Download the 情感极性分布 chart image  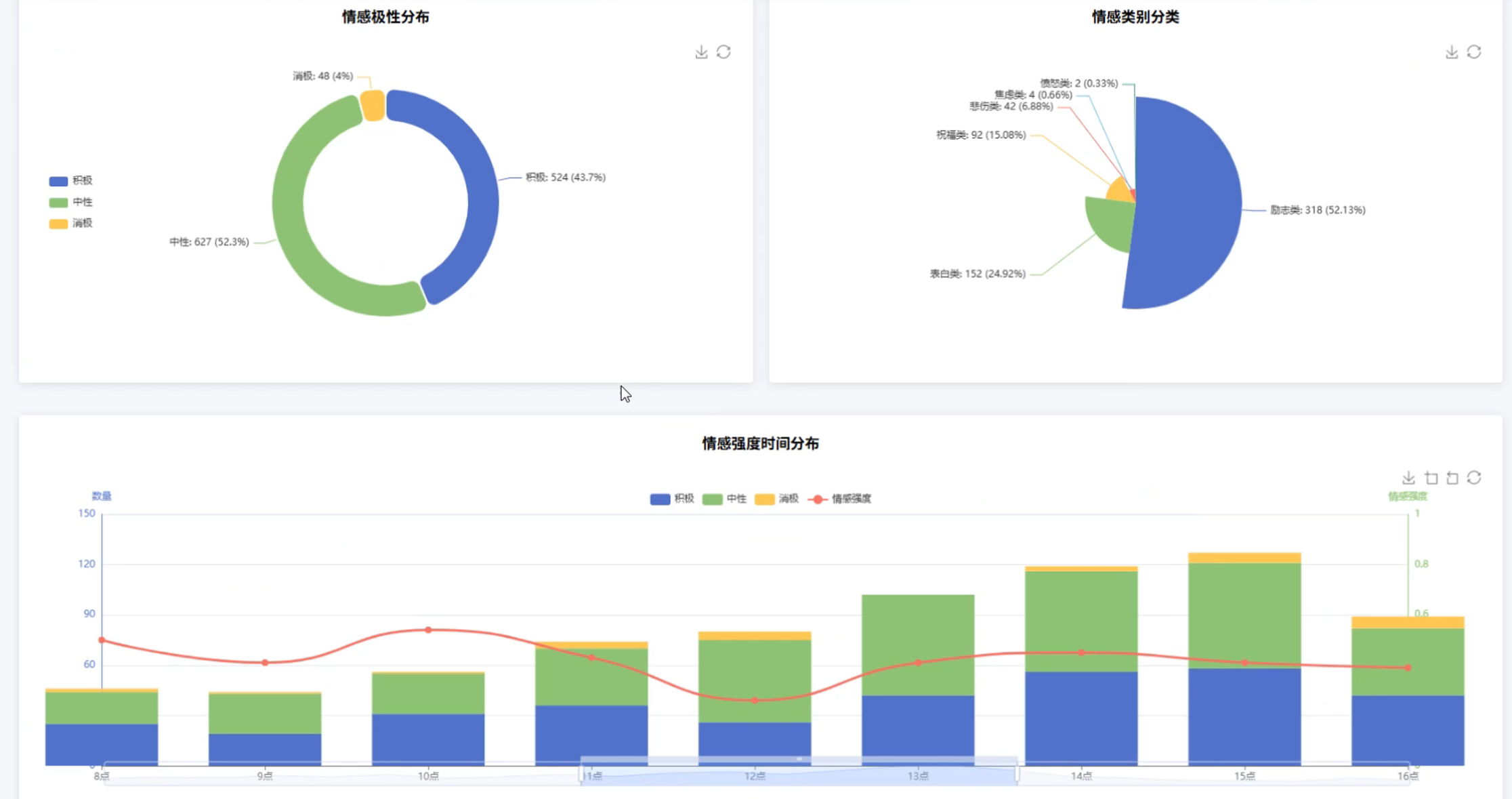point(701,52)
